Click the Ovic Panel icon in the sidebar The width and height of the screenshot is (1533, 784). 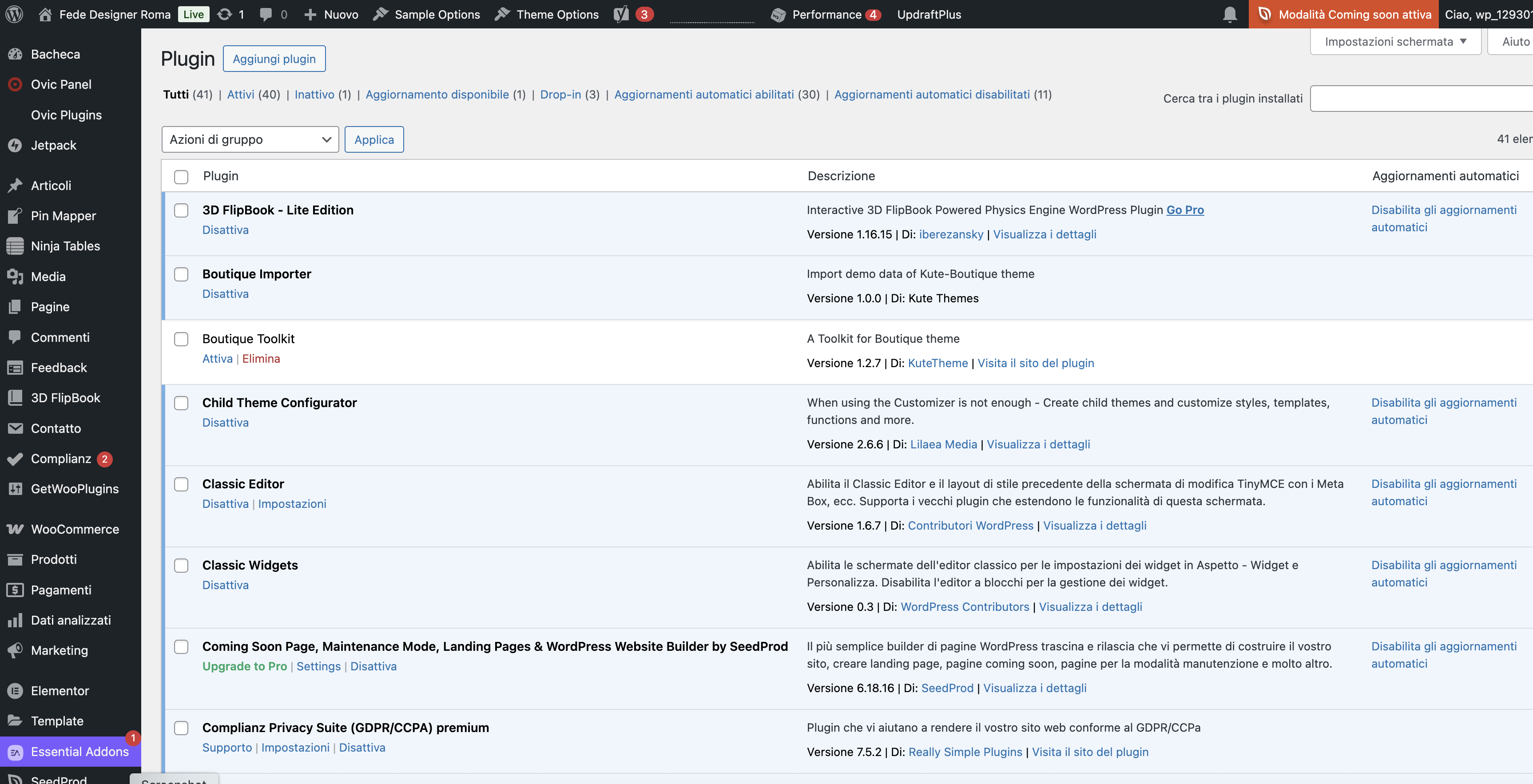15,84
